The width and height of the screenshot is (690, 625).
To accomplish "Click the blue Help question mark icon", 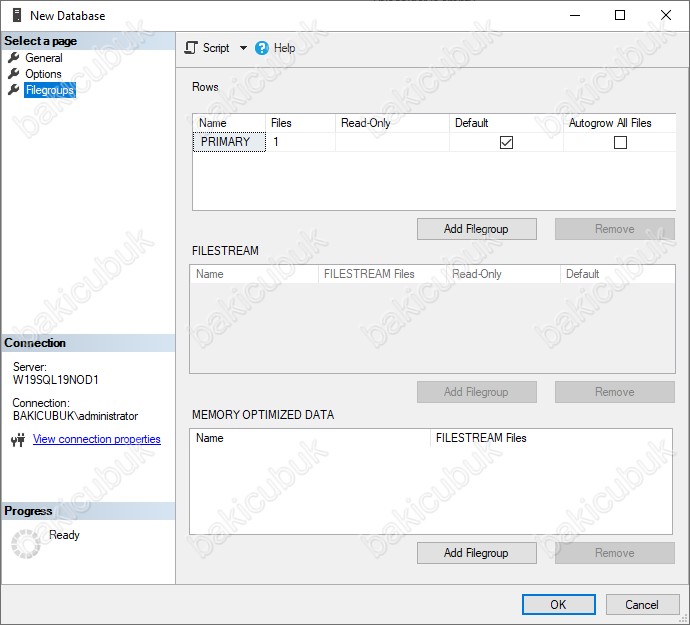I will coord(261,48).
